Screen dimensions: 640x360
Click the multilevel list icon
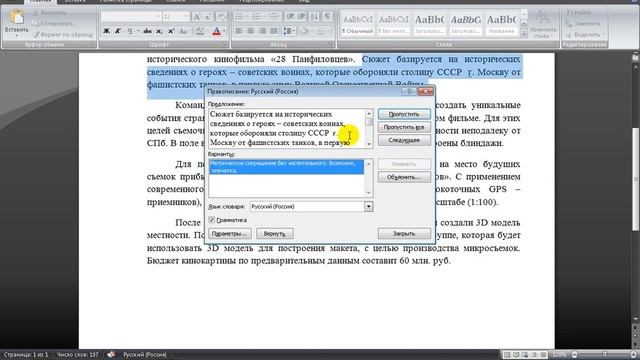point(274,17)
